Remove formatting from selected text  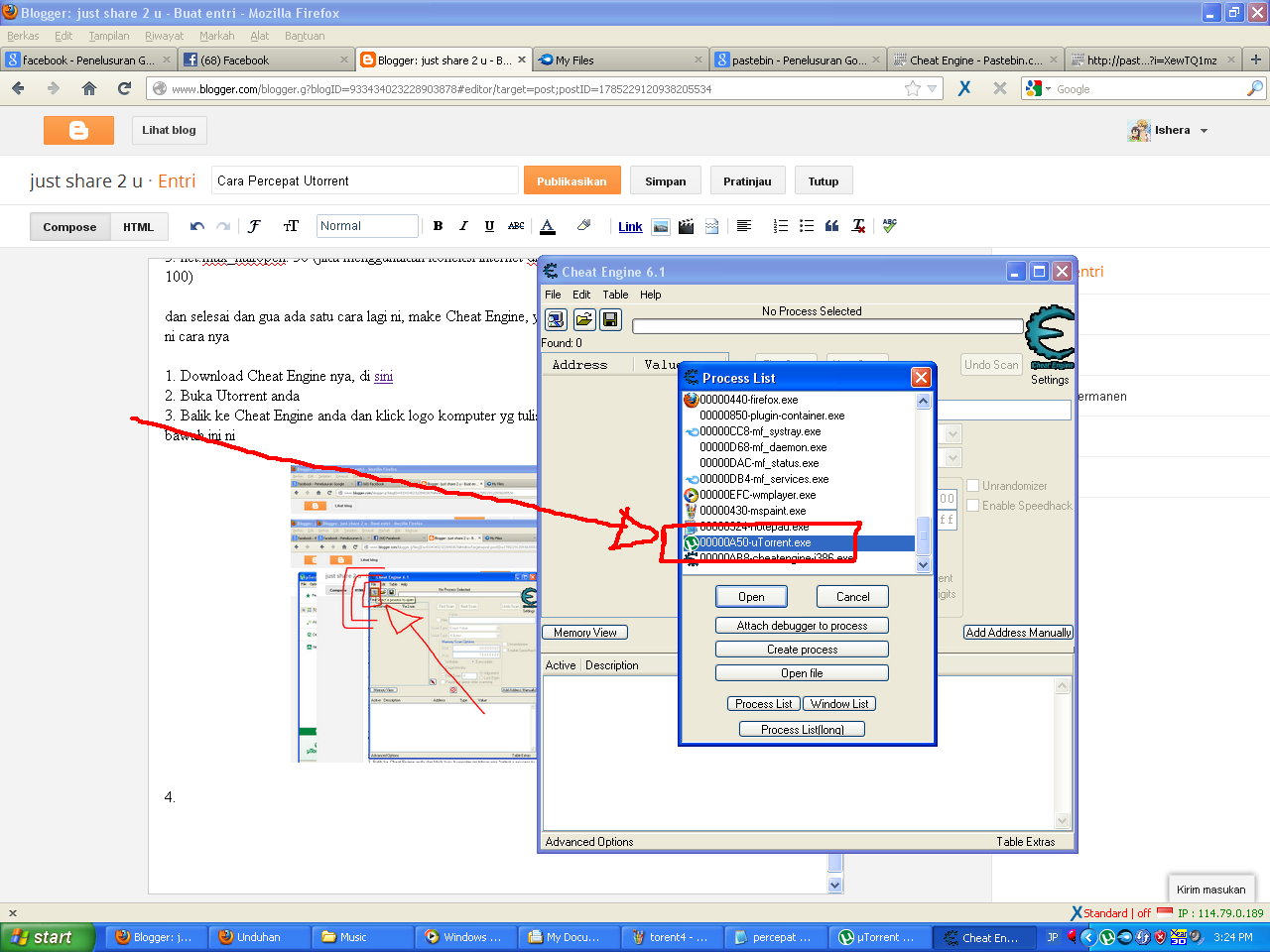[x=858, y=226]
